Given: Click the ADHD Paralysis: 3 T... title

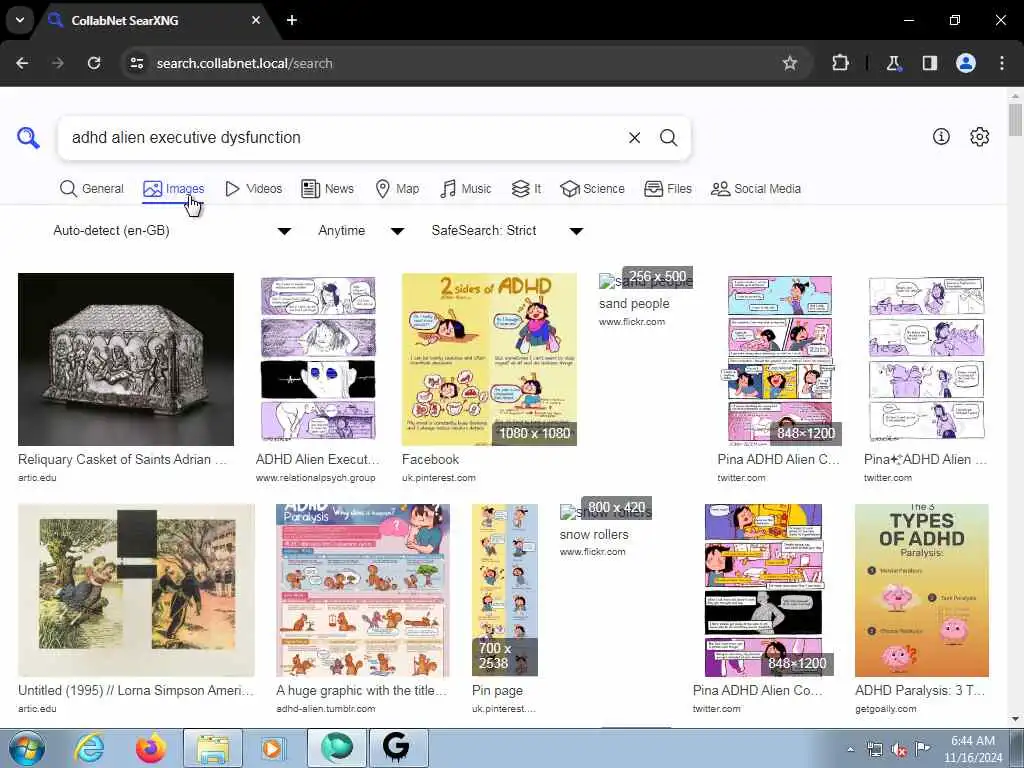Looking at the screenshot, I should point(920,690).
